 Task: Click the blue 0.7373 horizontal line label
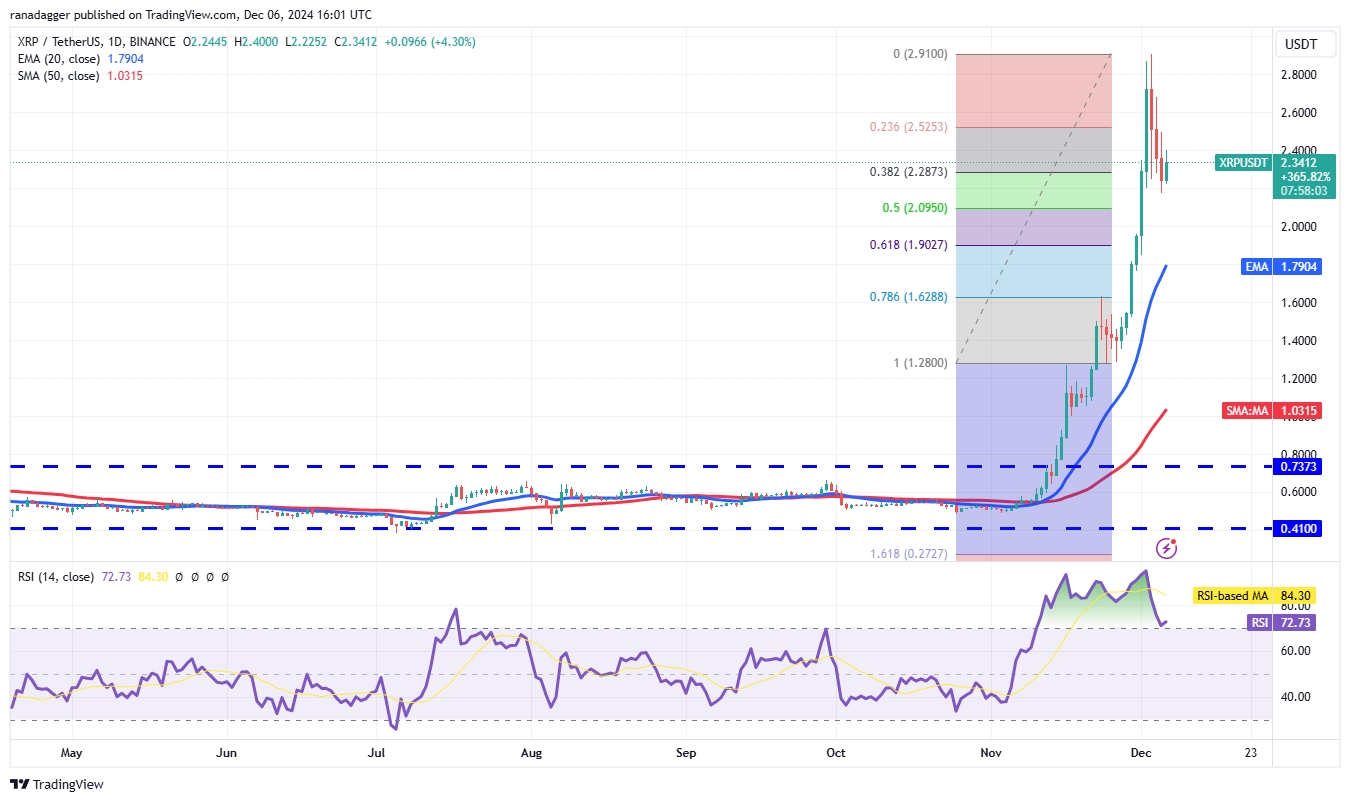point(1297,466)
